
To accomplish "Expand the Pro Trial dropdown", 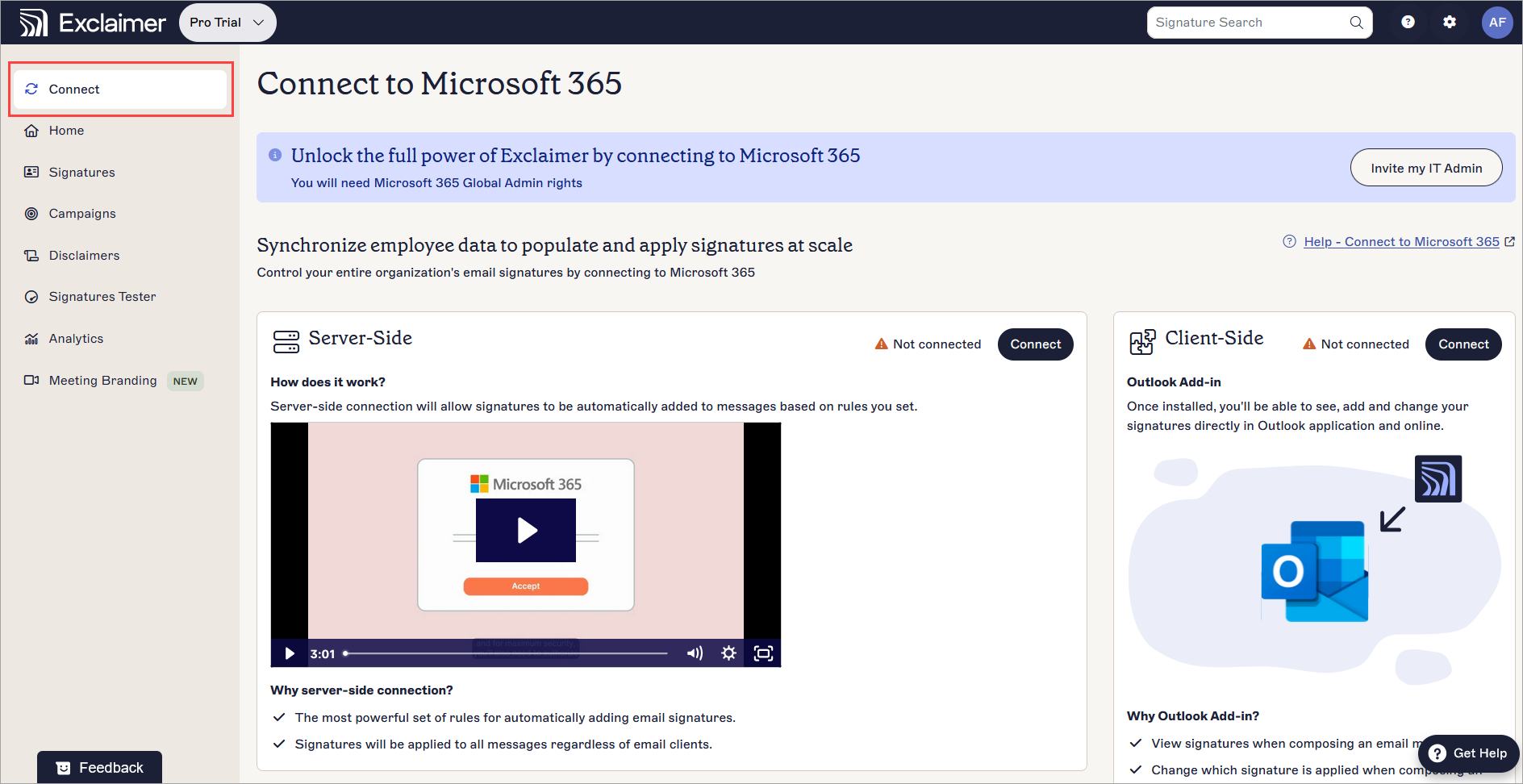I will coord(227,23).
